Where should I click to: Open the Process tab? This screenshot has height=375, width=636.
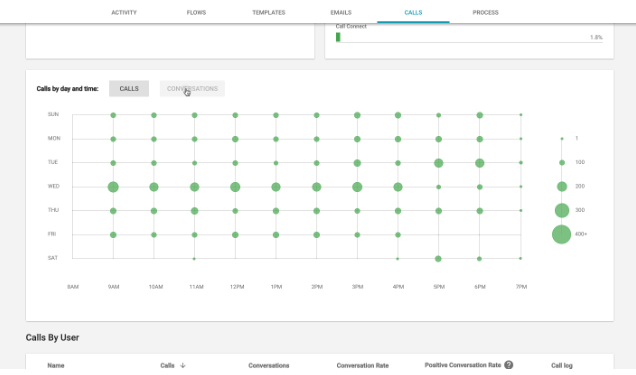(x=485, y=13)
